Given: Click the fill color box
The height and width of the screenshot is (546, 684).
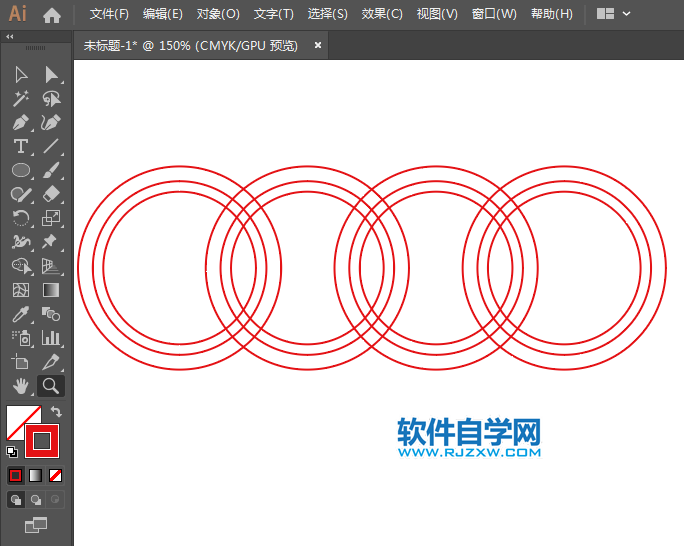Looking at the screenshot, I should coord(16,415).
